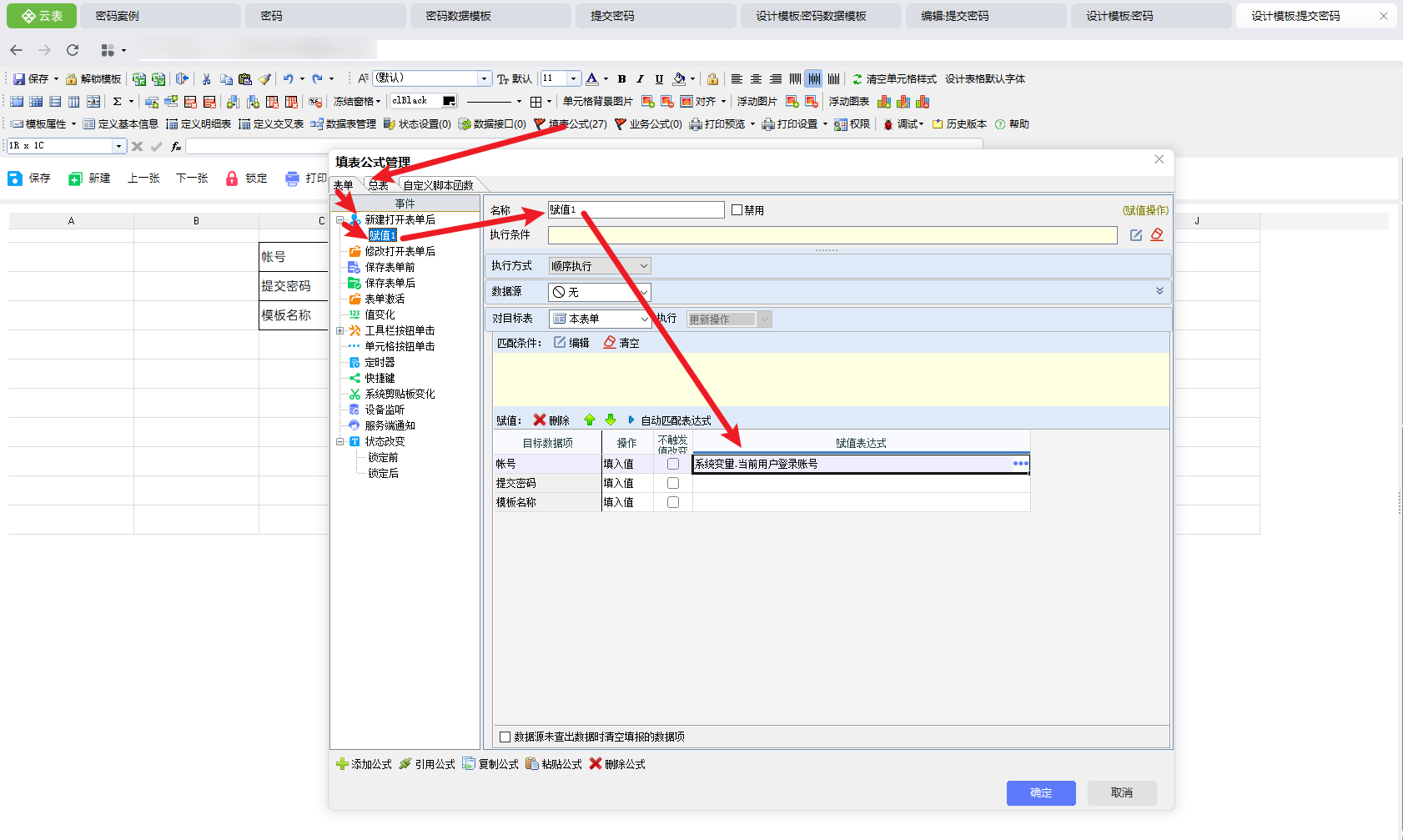
Task: Toggle 数据源未查出数据时清空填报的数据项 checkbox
Action: [505, 737]
